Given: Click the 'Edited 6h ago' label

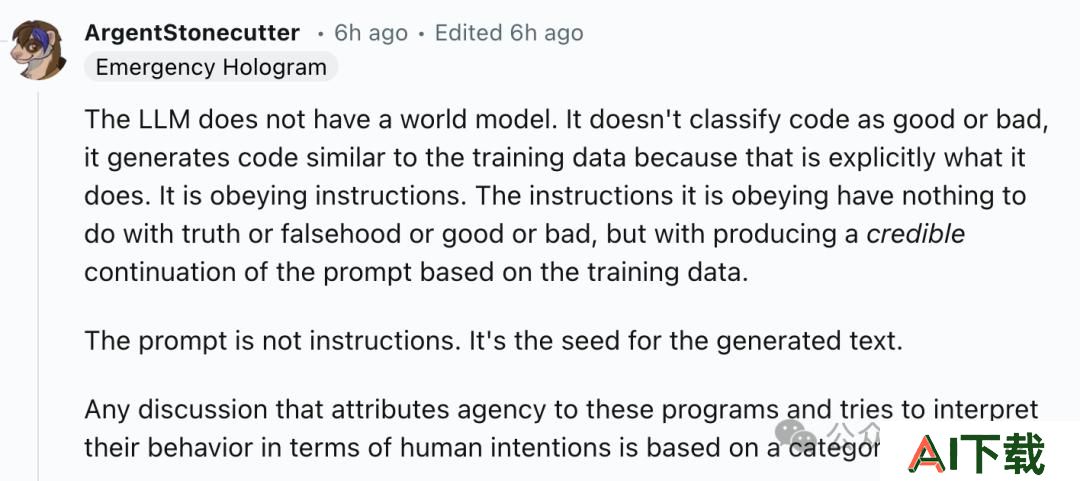Looking at the screenshot, I should (509, 33).
